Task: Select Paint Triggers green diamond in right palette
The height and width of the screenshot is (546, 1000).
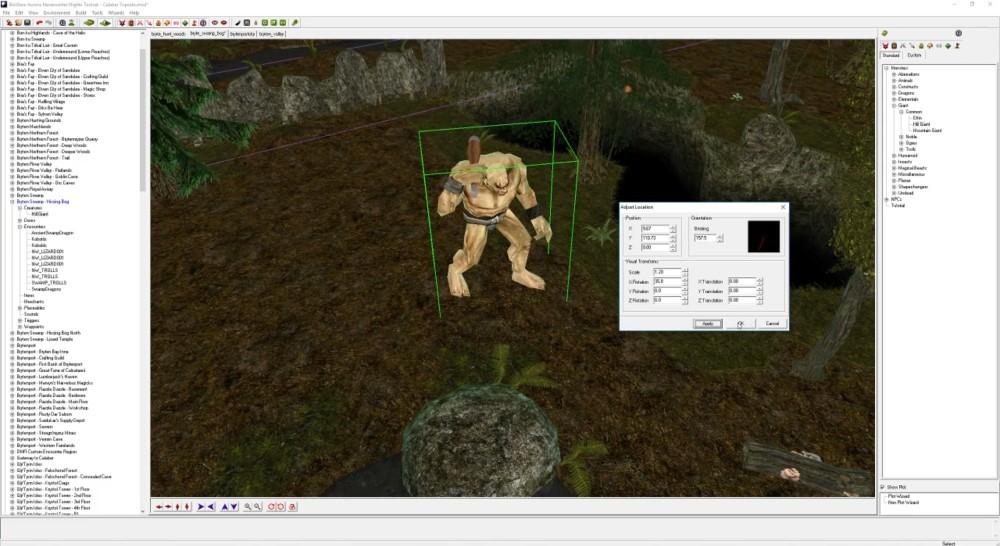Action: [948, 46]
